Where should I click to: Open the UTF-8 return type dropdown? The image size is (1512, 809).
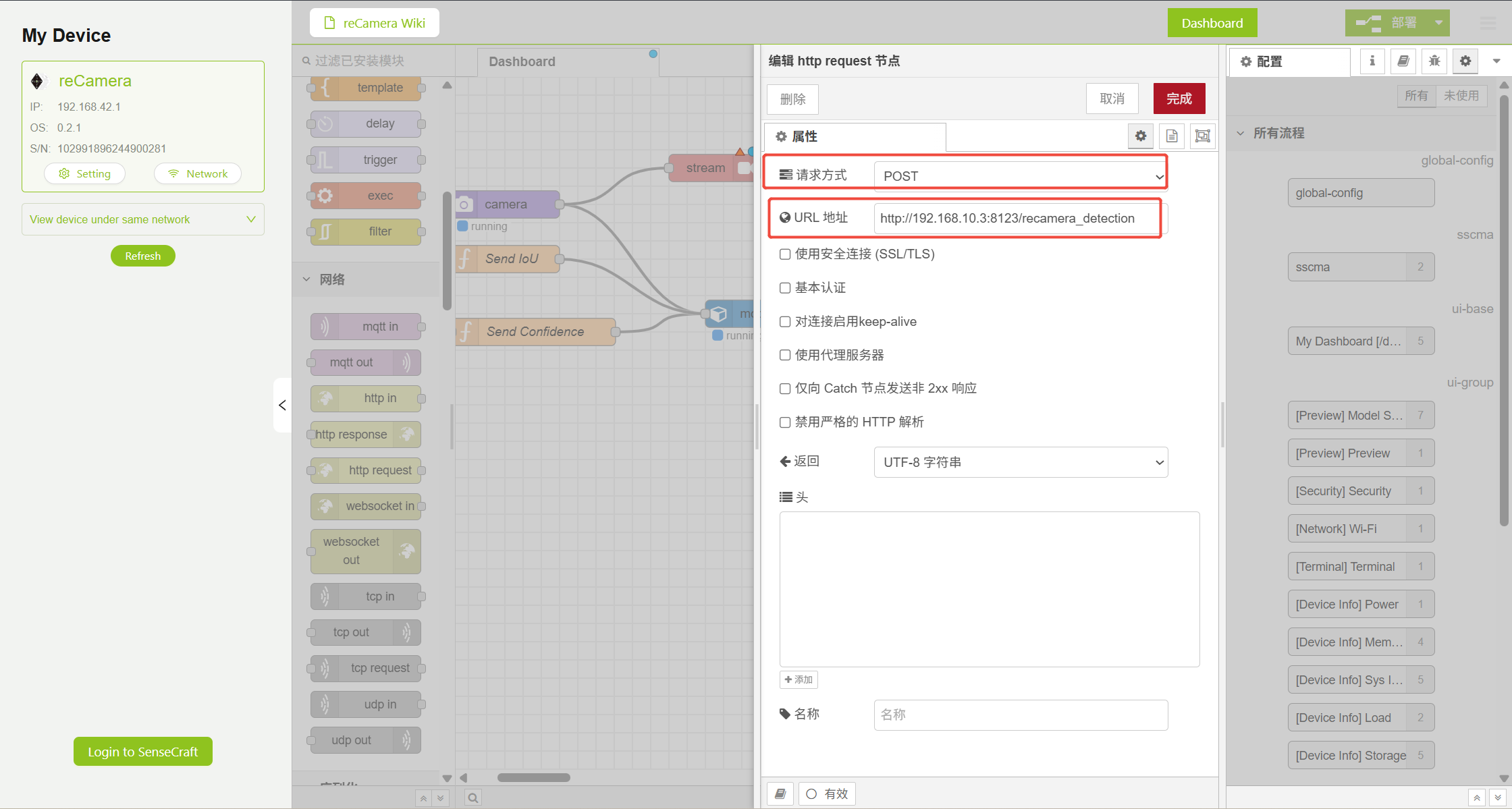point(1020,462)
